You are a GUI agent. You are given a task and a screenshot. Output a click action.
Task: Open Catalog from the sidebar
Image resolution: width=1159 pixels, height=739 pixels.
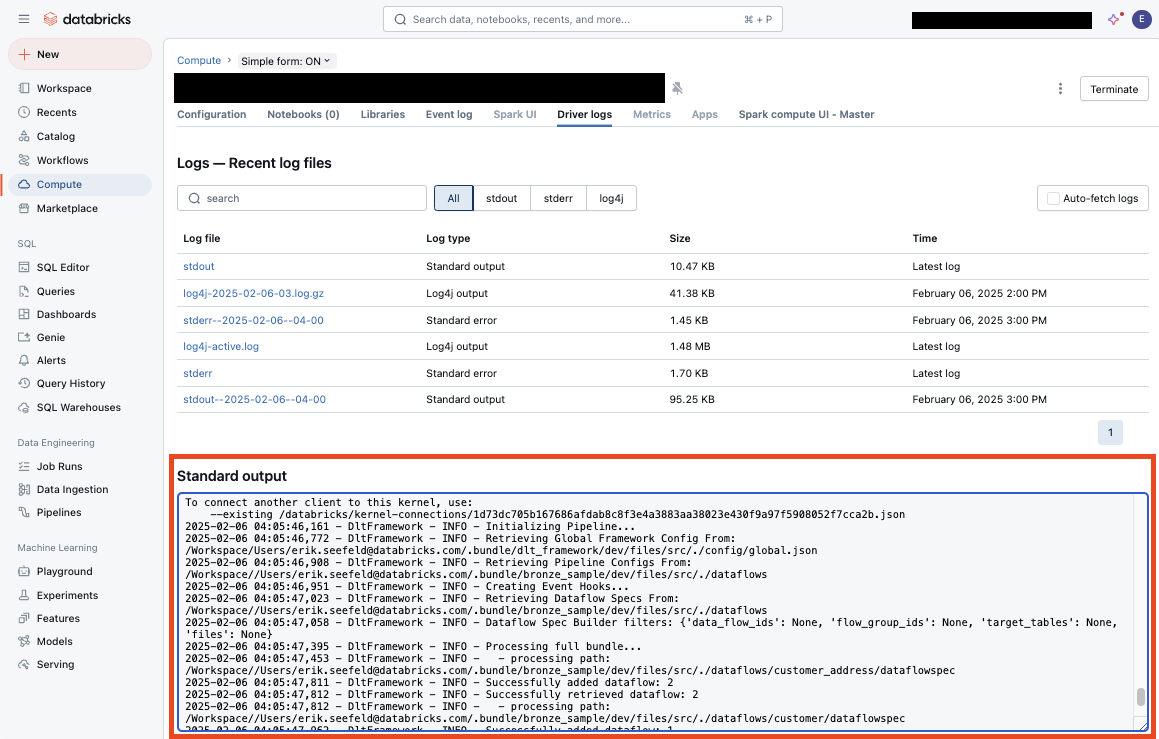[55, 136]
